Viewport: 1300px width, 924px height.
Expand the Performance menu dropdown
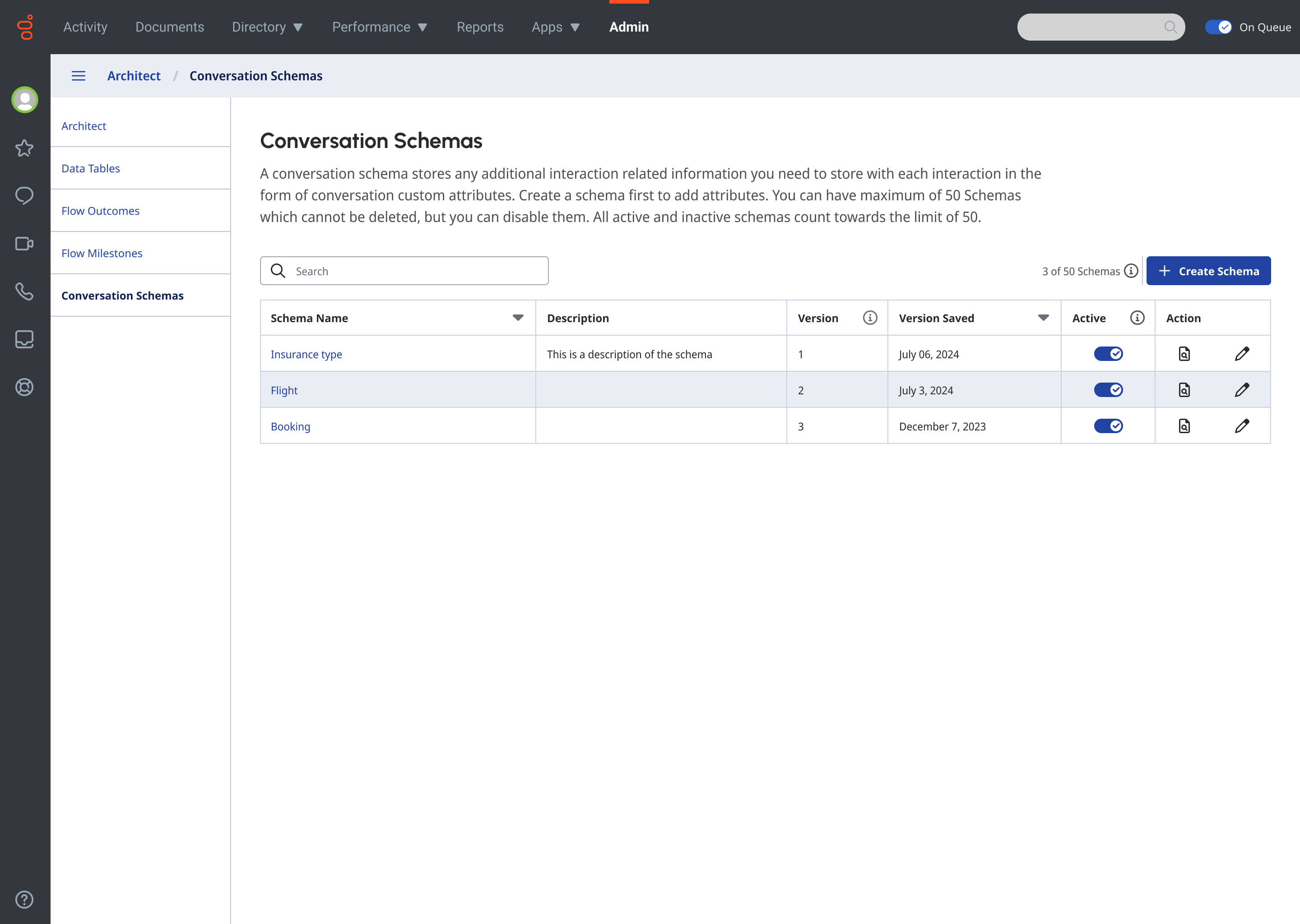coord(380,27)
